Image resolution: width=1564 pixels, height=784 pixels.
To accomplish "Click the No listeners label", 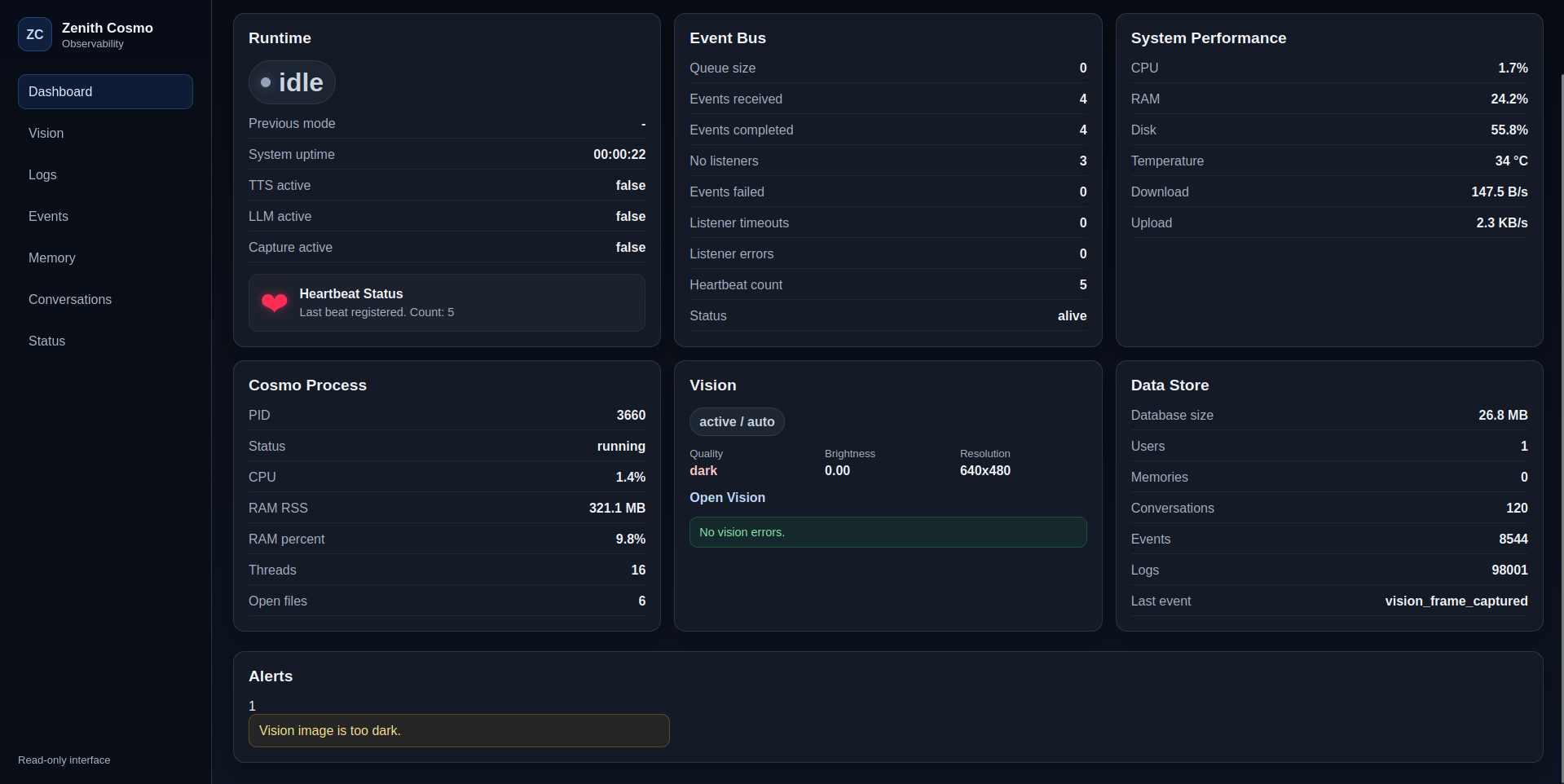I will pos(724,161).
